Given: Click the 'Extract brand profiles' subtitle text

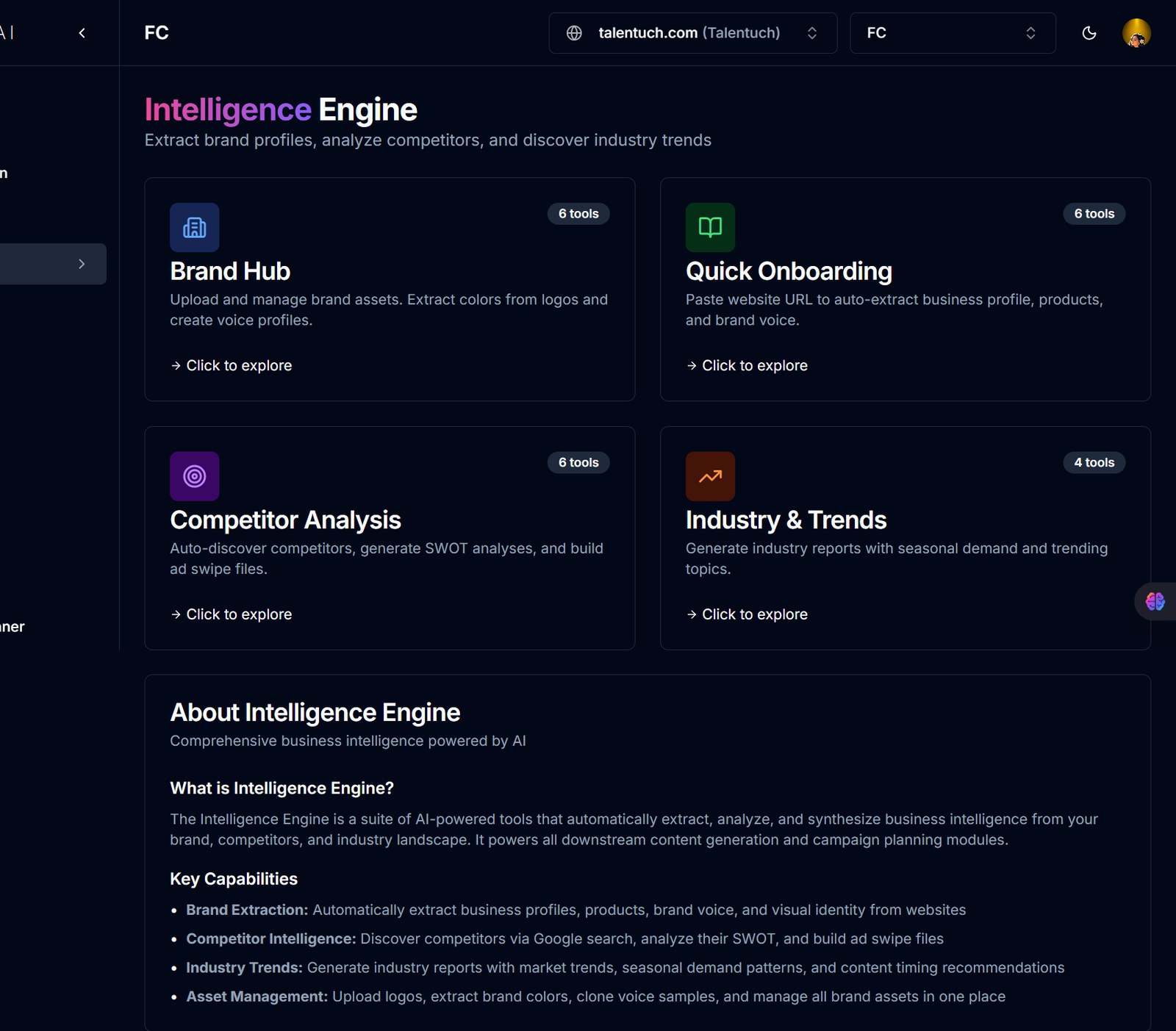Looking at the screenshot, I should pos(428,140).
